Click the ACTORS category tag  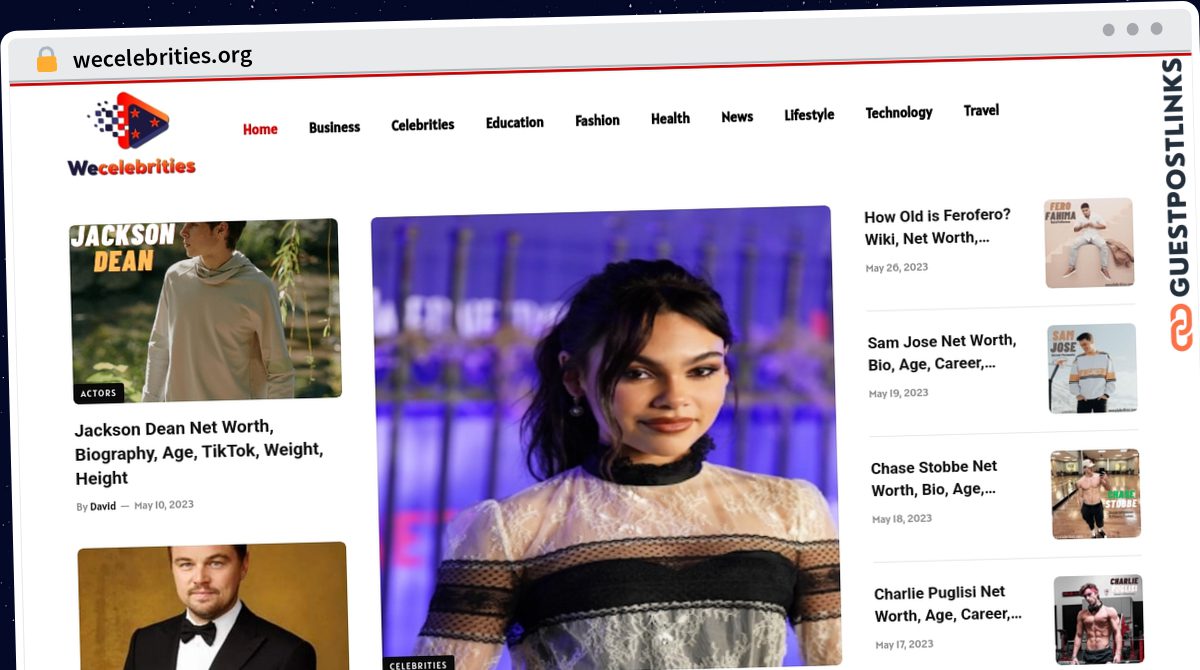pos(99,393)
